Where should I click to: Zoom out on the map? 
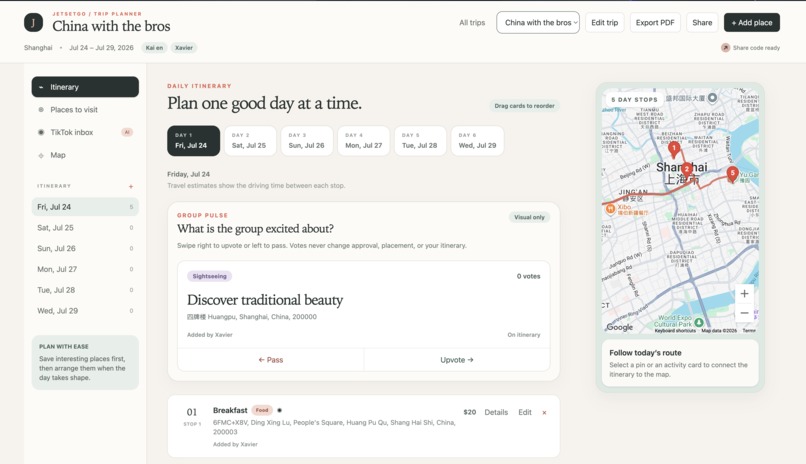pos(744,312)
